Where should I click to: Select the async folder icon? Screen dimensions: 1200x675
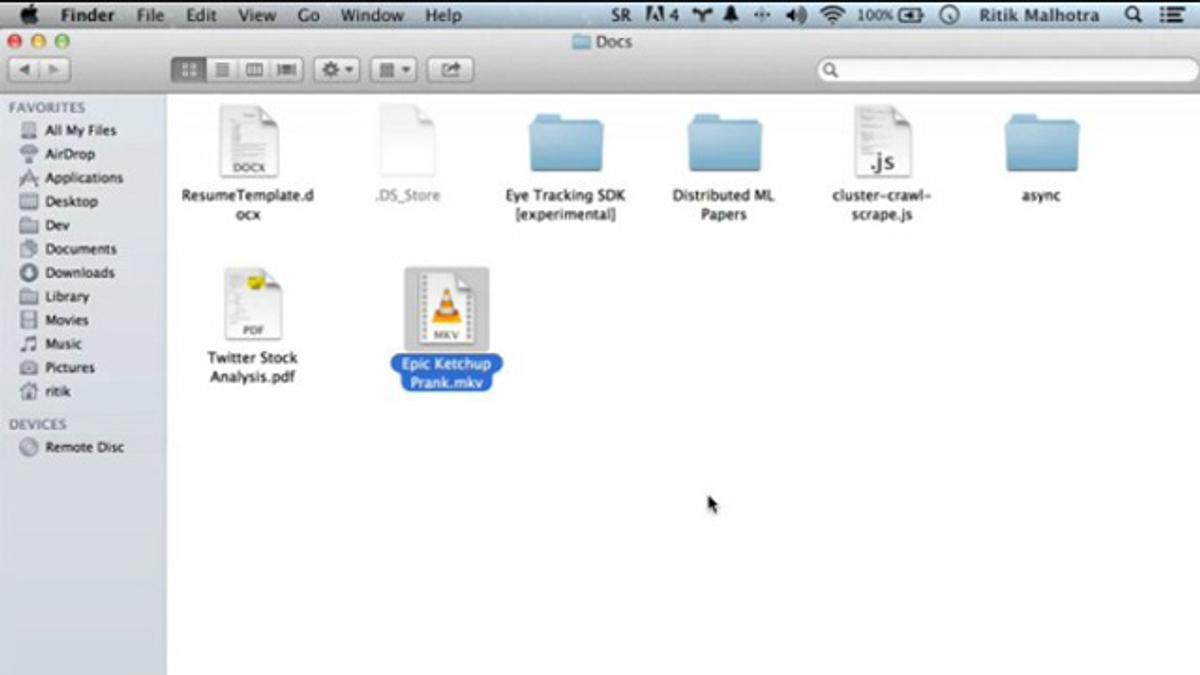[x=1042, y=143]
